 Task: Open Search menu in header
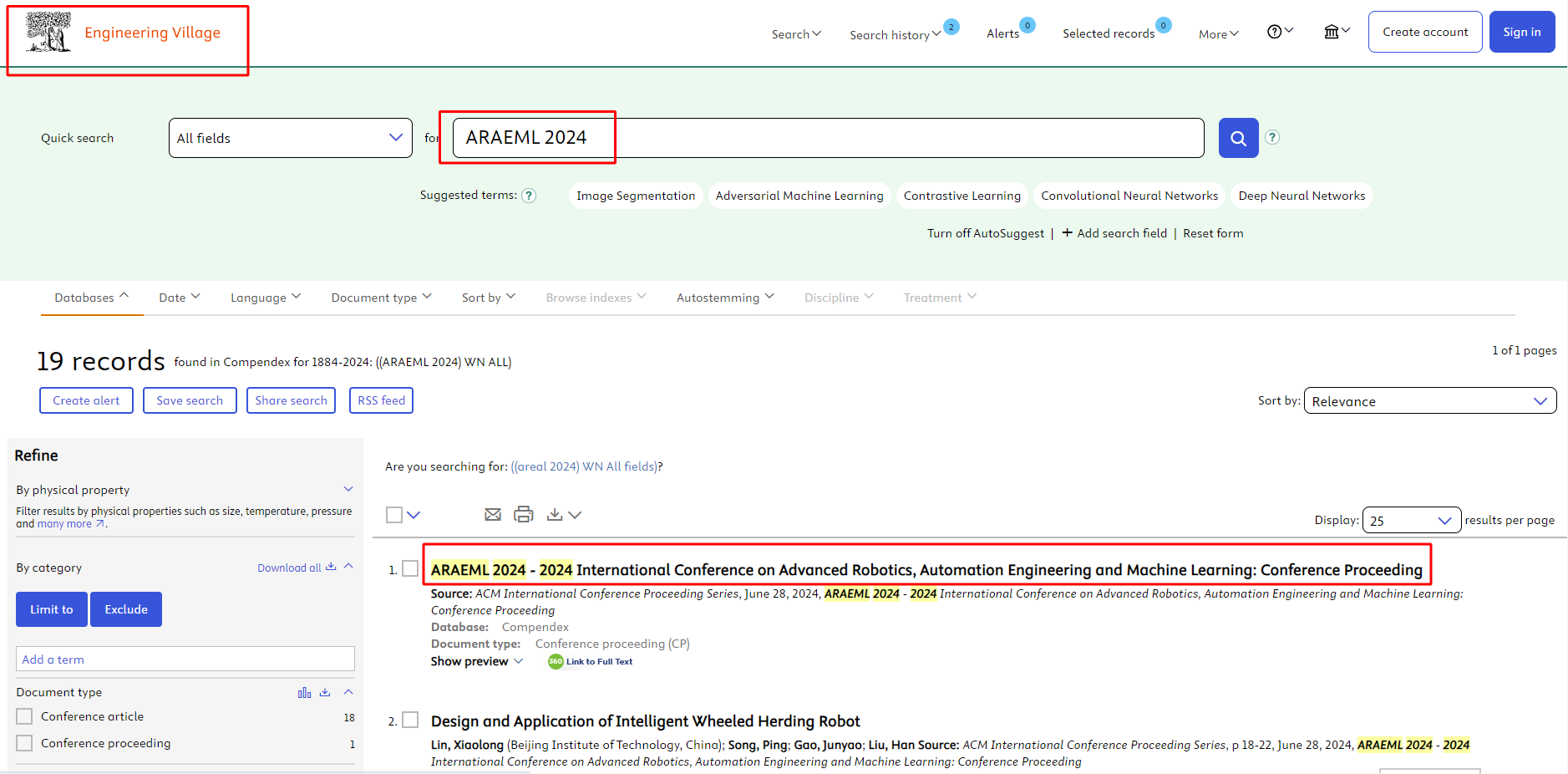coord(796,34)
